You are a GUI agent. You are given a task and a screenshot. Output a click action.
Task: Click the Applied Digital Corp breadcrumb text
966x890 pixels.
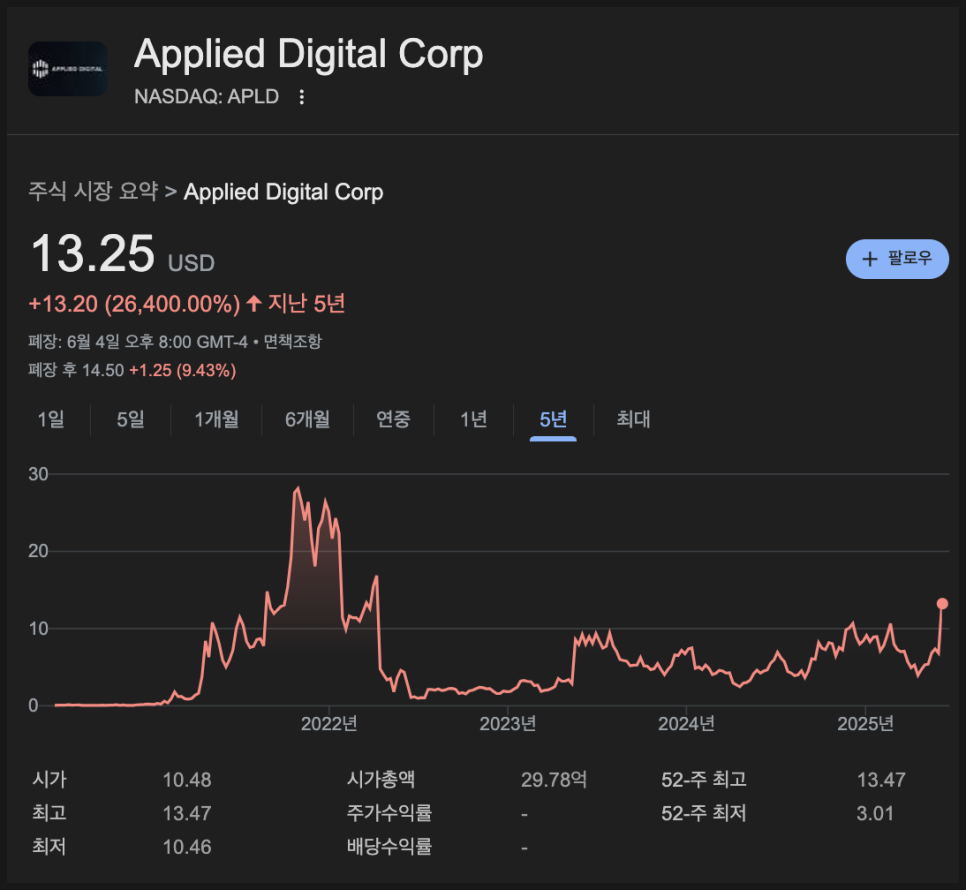click(x=283, y=192)
